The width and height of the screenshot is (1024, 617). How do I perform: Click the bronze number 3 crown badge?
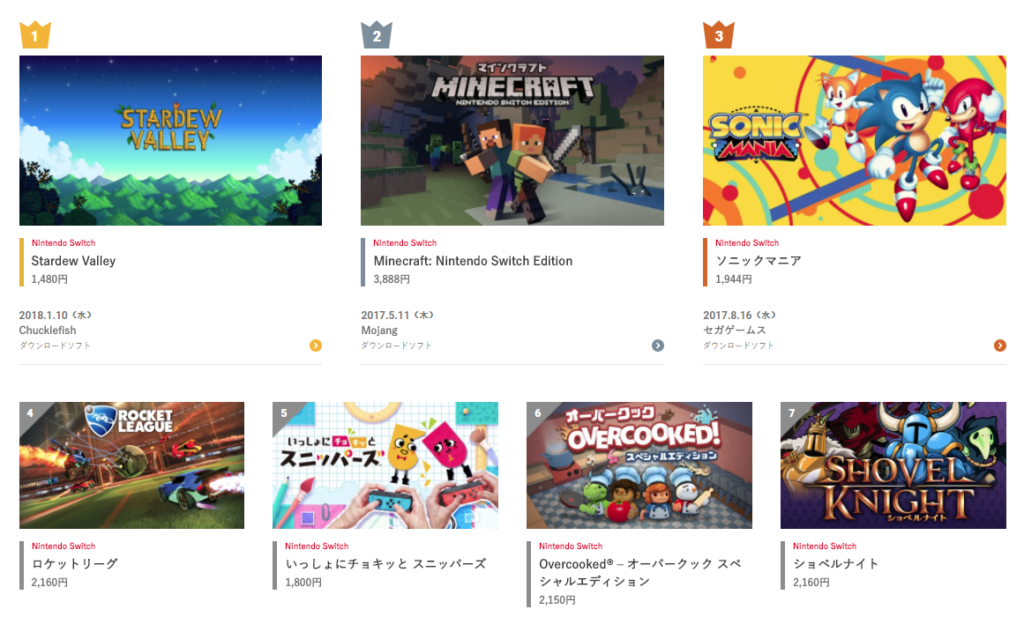[x=718, y=35]
